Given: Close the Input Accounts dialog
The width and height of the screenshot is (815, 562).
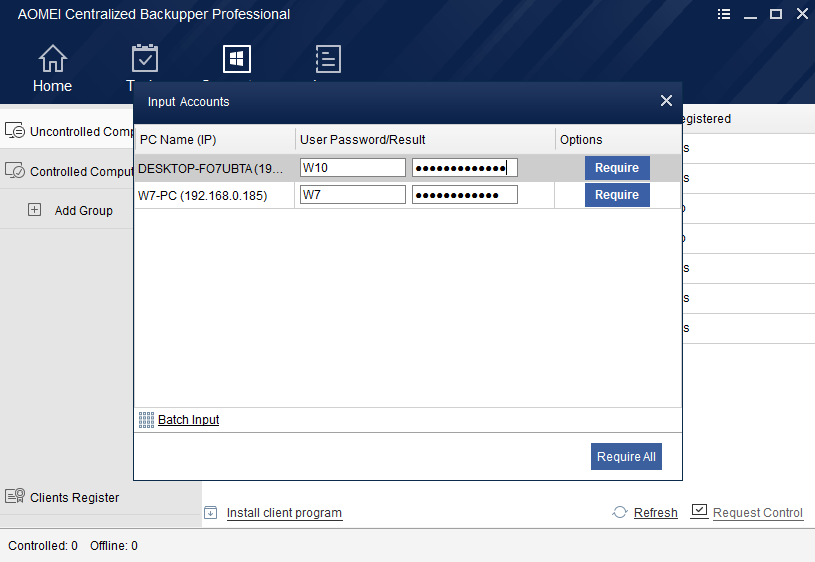Looking at the screenshot, I should coord(666,101).
